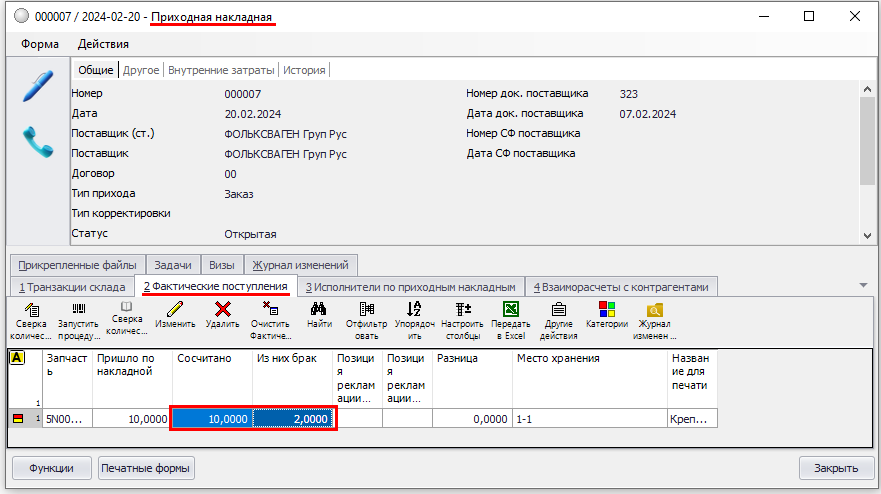Switch to the Внутренние затраты tab
This screenshot has height=494, width=881.
[x=221, y=70]
